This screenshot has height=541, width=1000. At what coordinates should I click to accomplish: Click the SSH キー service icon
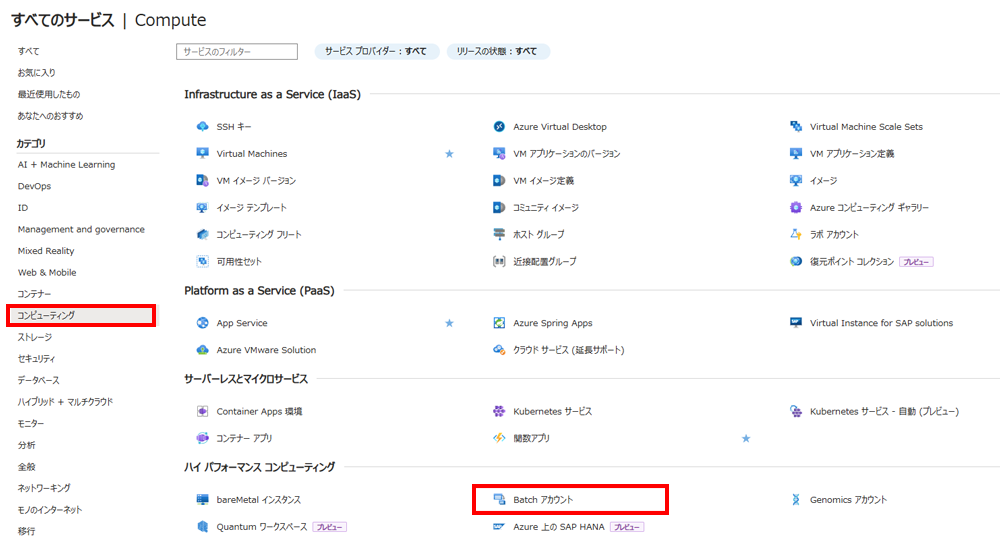click(x=202, y=126)
